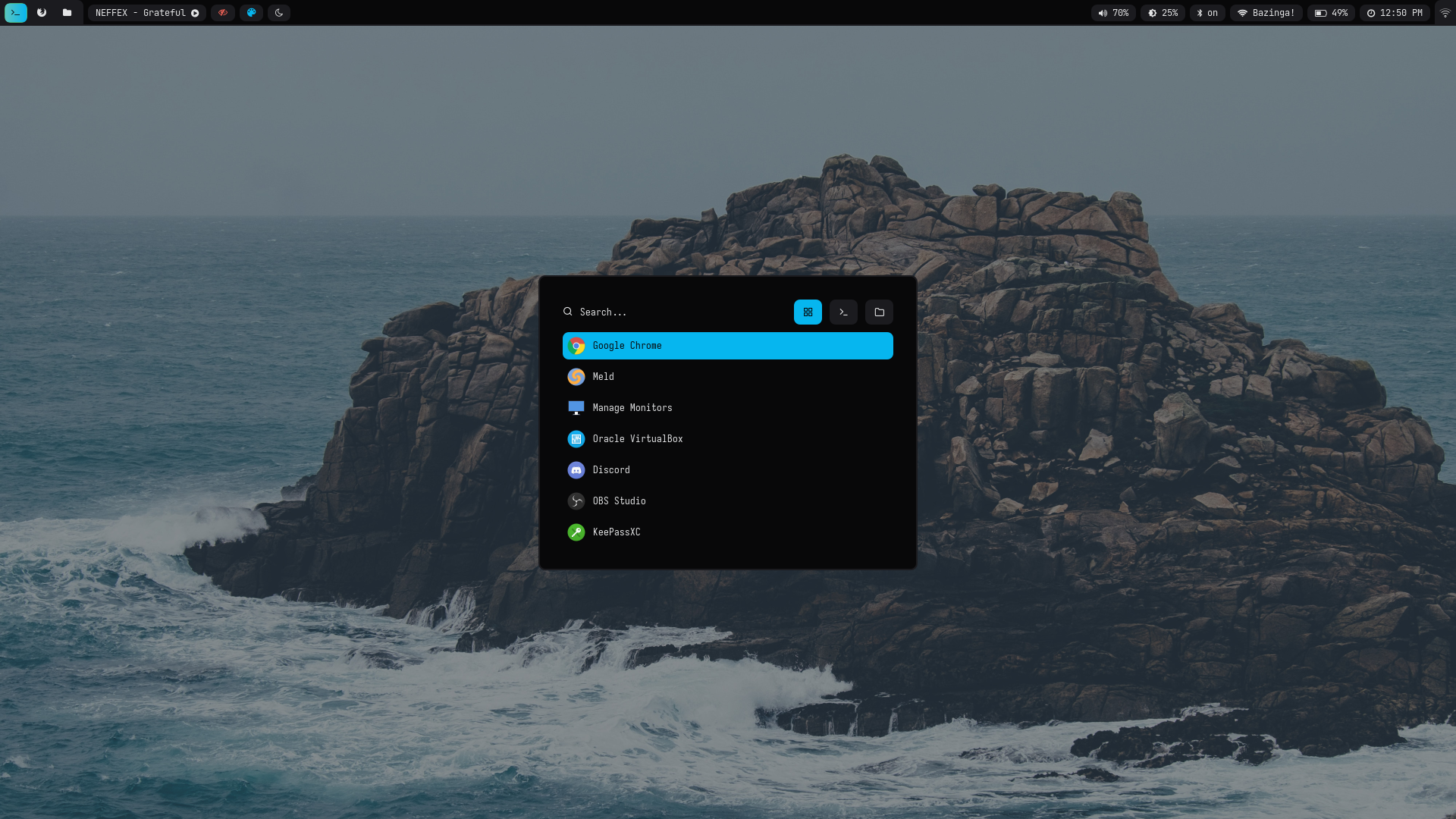Focus the Search... field in launcher
The width and height of the screenshot is (1456, 819).
coord(675,312)
